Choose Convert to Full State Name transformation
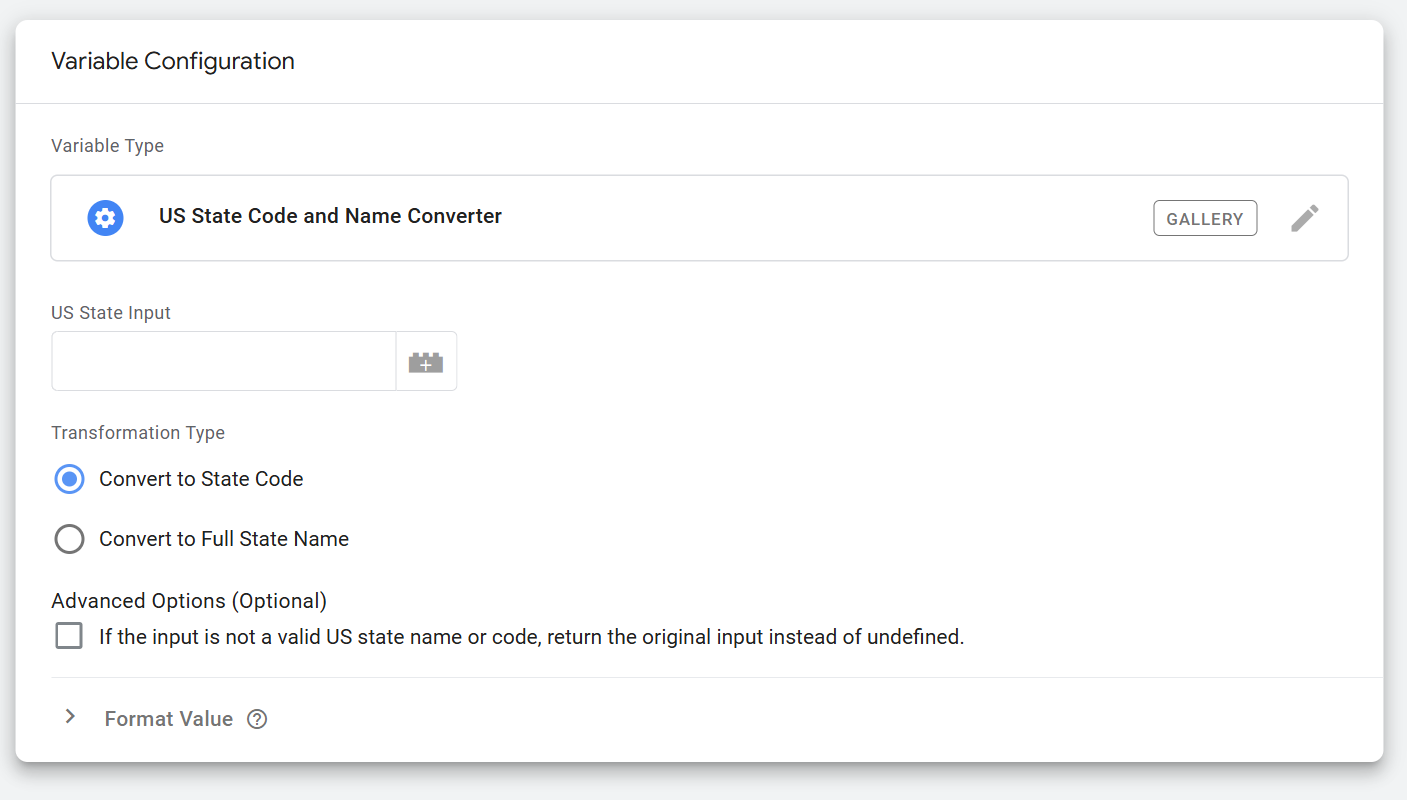Image resolution: width=1407 pixels, height=800 pixels. point(69,539)
